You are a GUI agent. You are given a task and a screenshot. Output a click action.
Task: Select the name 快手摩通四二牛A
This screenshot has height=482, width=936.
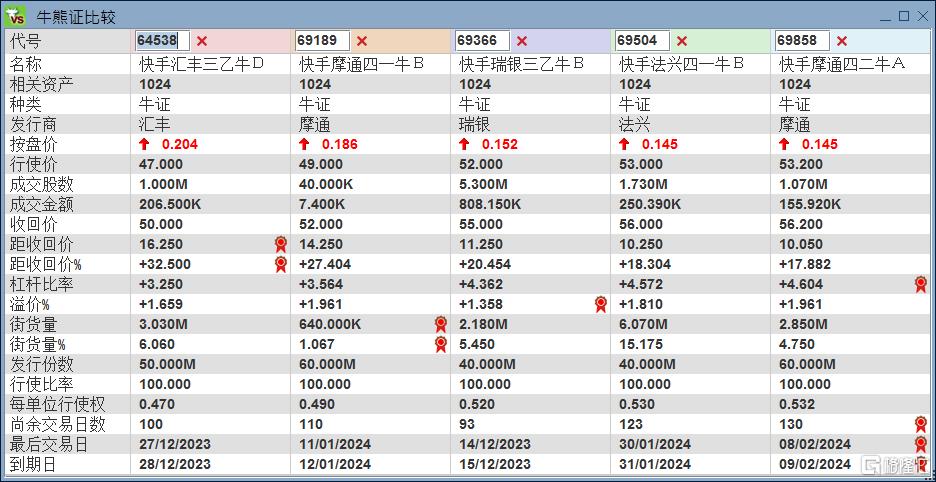point(842,63)
